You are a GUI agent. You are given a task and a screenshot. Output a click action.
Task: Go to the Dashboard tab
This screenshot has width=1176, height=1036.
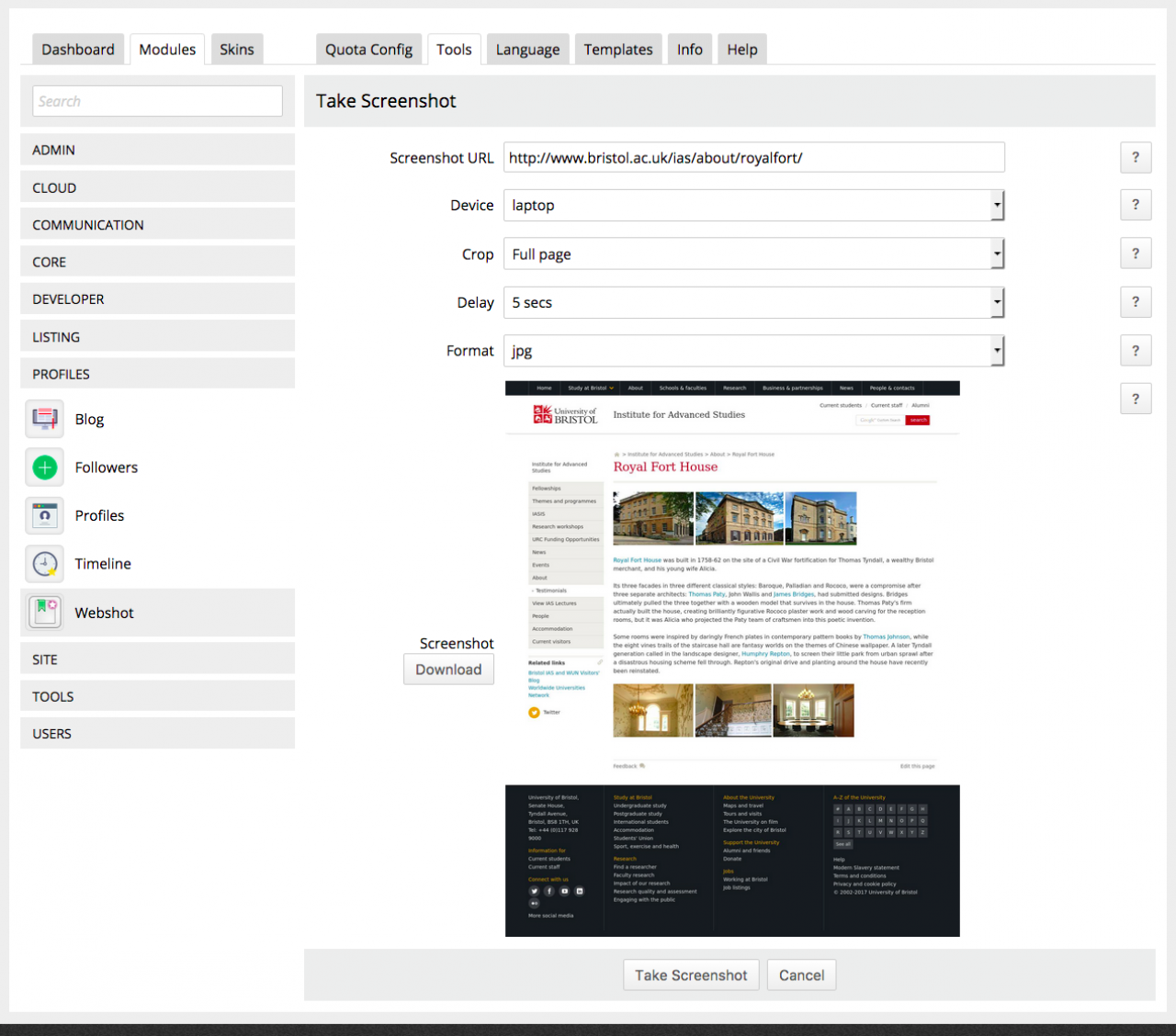[78, 50]
